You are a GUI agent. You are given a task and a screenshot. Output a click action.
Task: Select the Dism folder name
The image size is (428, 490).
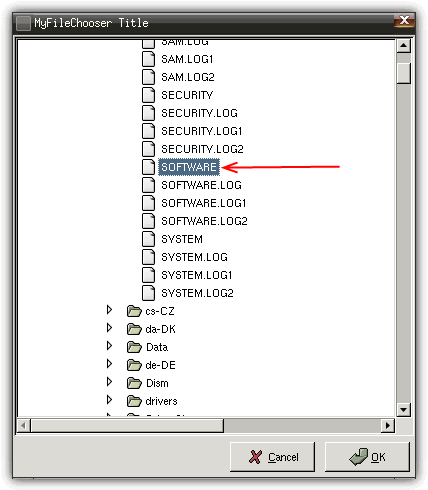pos(157,383)
